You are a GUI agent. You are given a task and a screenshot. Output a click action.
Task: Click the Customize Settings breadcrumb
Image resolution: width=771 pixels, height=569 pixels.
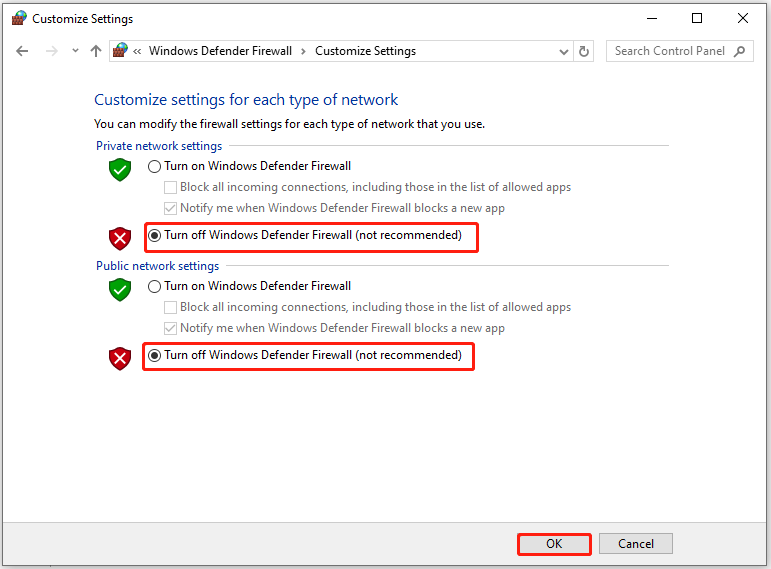[x=365, y=51]
